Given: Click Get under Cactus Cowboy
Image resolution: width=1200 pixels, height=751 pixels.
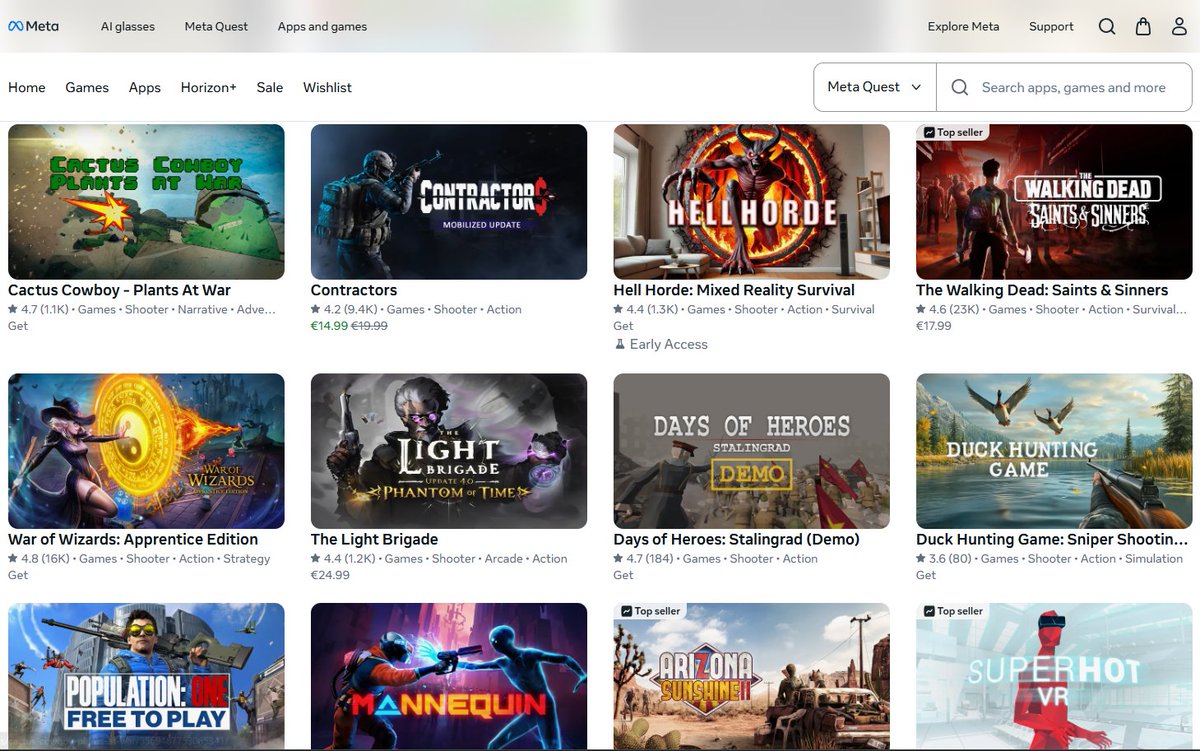Looking at the screenshot, I should (18, 326).
